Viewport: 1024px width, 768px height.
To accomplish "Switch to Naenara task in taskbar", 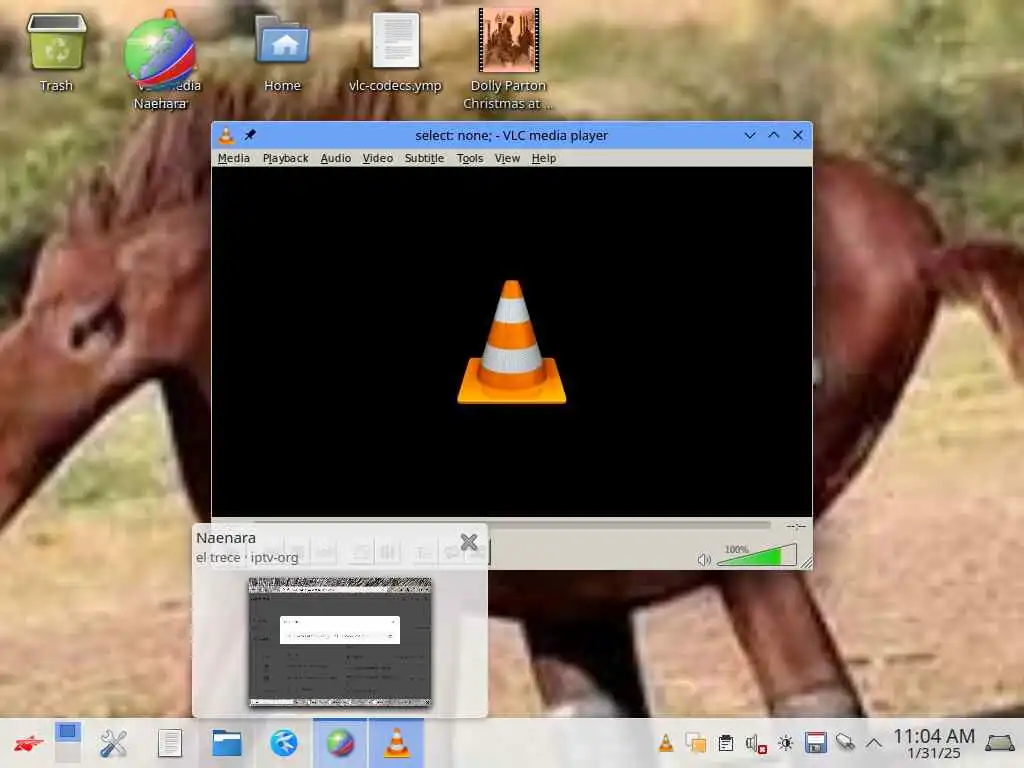I will click(340, 743).
